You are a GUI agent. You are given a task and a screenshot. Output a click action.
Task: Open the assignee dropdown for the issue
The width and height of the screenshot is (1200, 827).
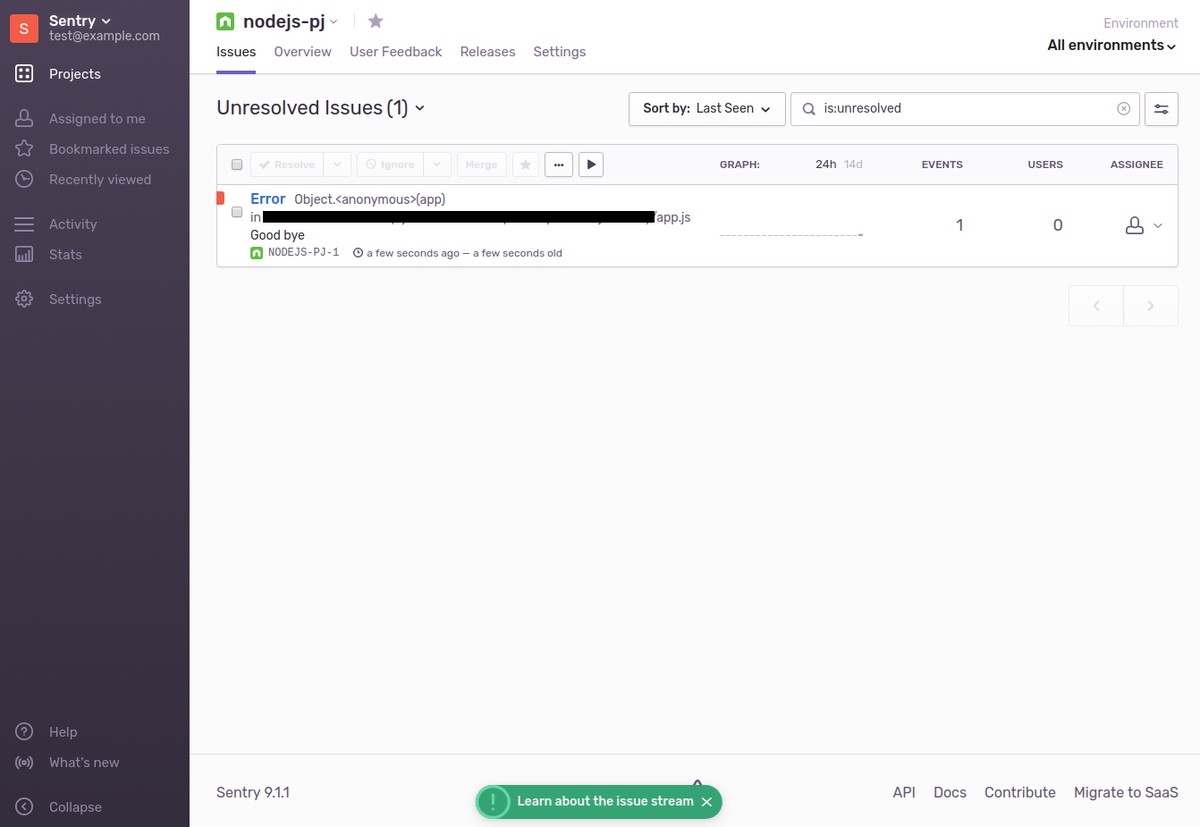[x=1144, y=226]
